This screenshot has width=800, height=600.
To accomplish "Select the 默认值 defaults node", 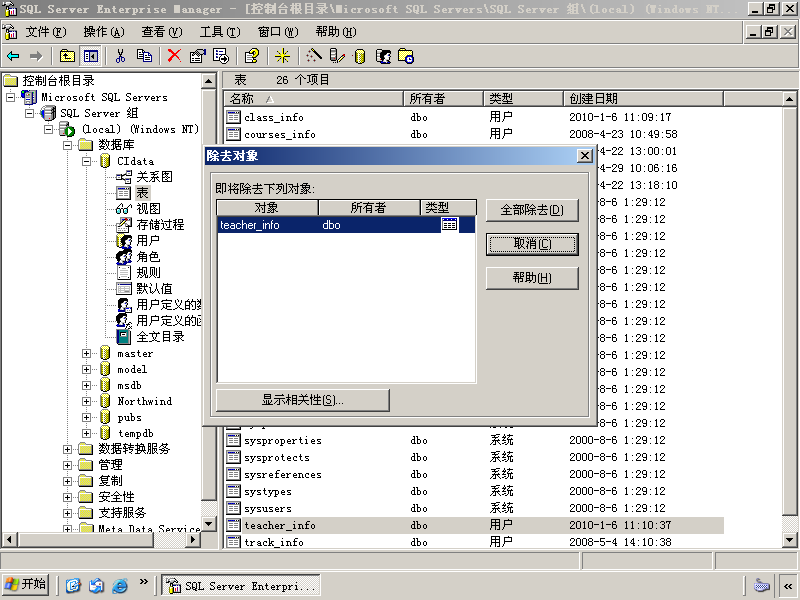I will [154, 288].
